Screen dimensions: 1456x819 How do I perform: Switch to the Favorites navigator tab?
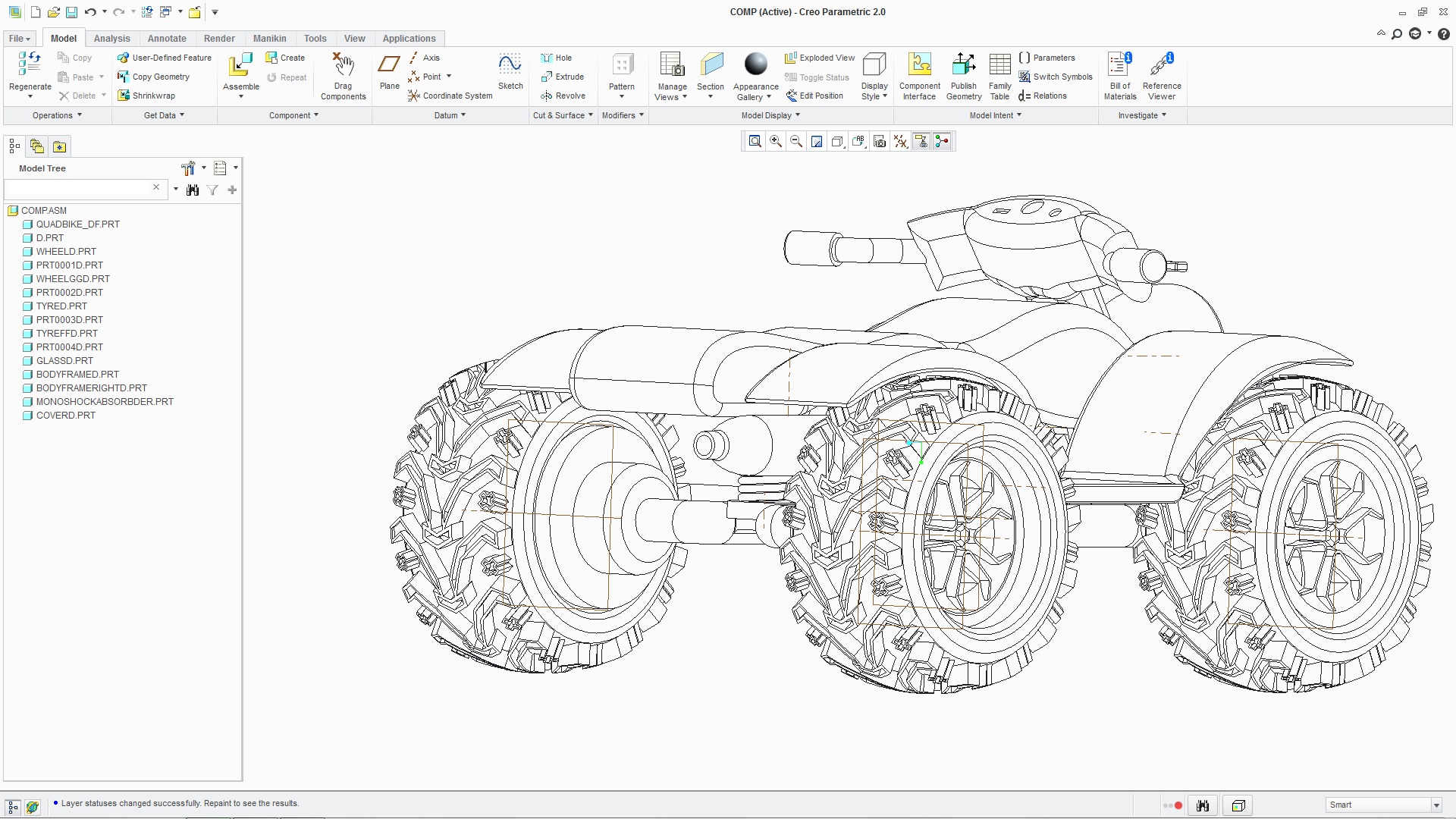(x=60, y=146)
